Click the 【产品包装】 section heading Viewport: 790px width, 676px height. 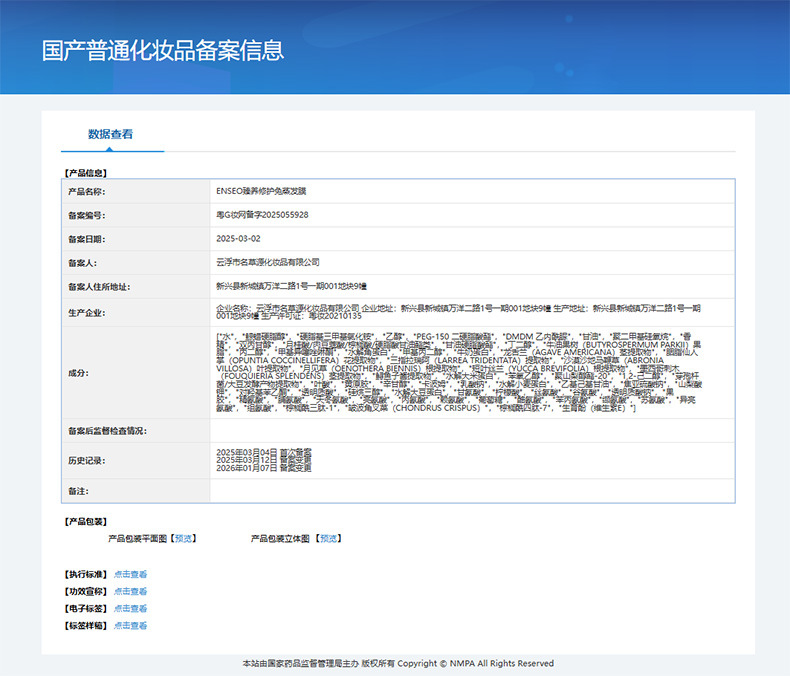(x=86, y=521)
